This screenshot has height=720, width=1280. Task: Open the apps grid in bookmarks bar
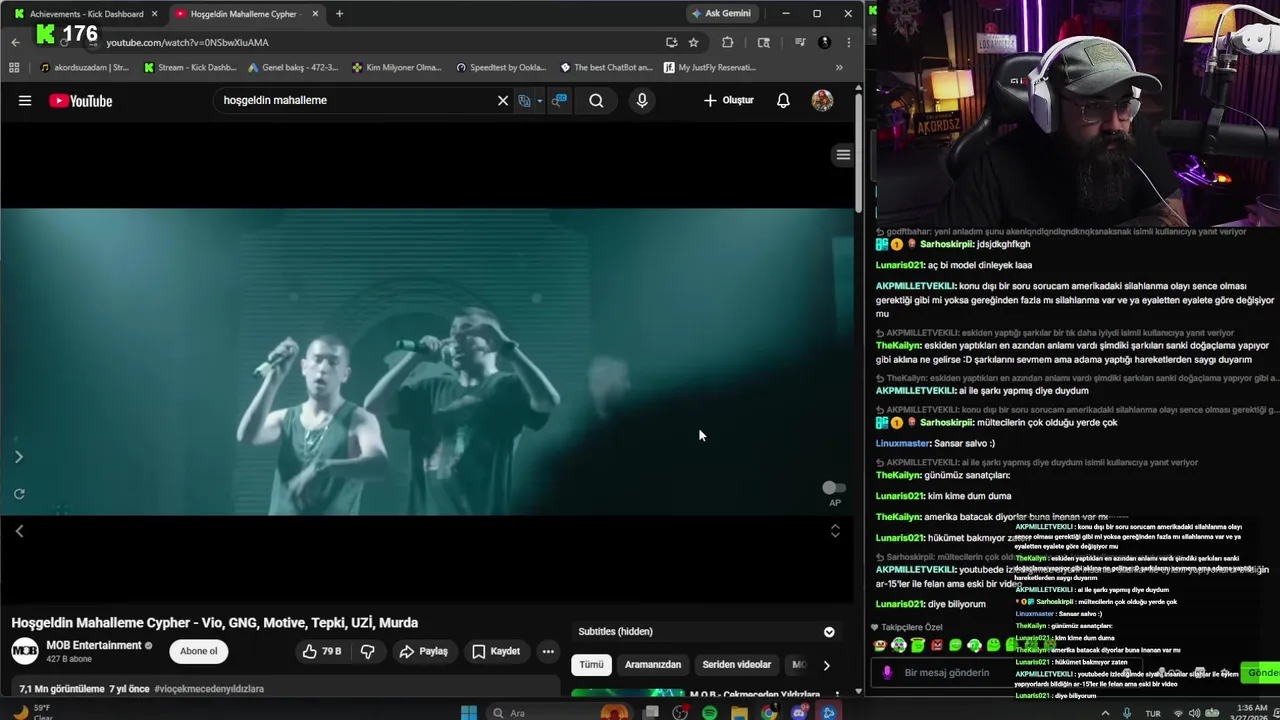click(x=14, y=68)
